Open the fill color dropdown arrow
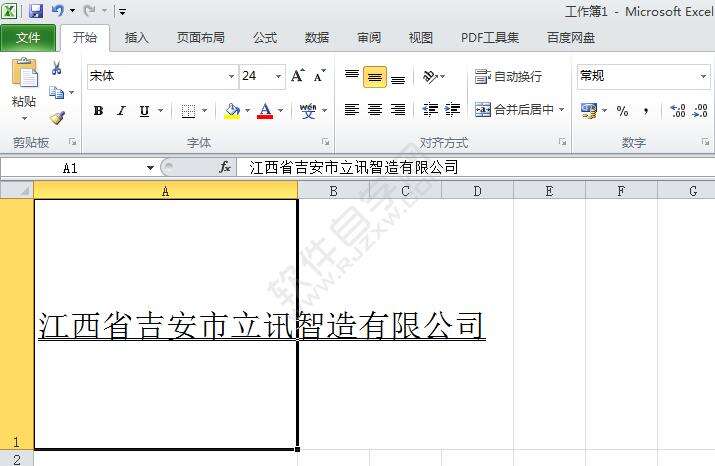Viewport: 715px width, 466px height. (248, 110)
